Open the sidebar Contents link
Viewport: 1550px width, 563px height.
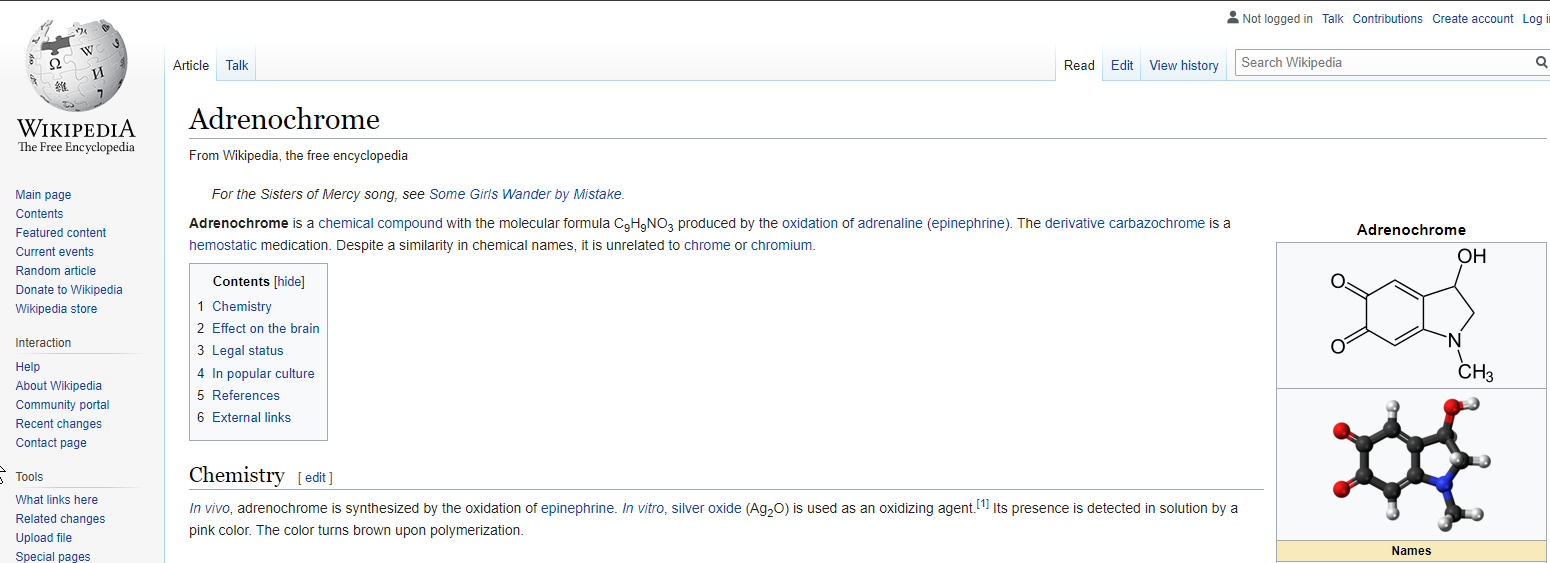click(x=39, y=214)
